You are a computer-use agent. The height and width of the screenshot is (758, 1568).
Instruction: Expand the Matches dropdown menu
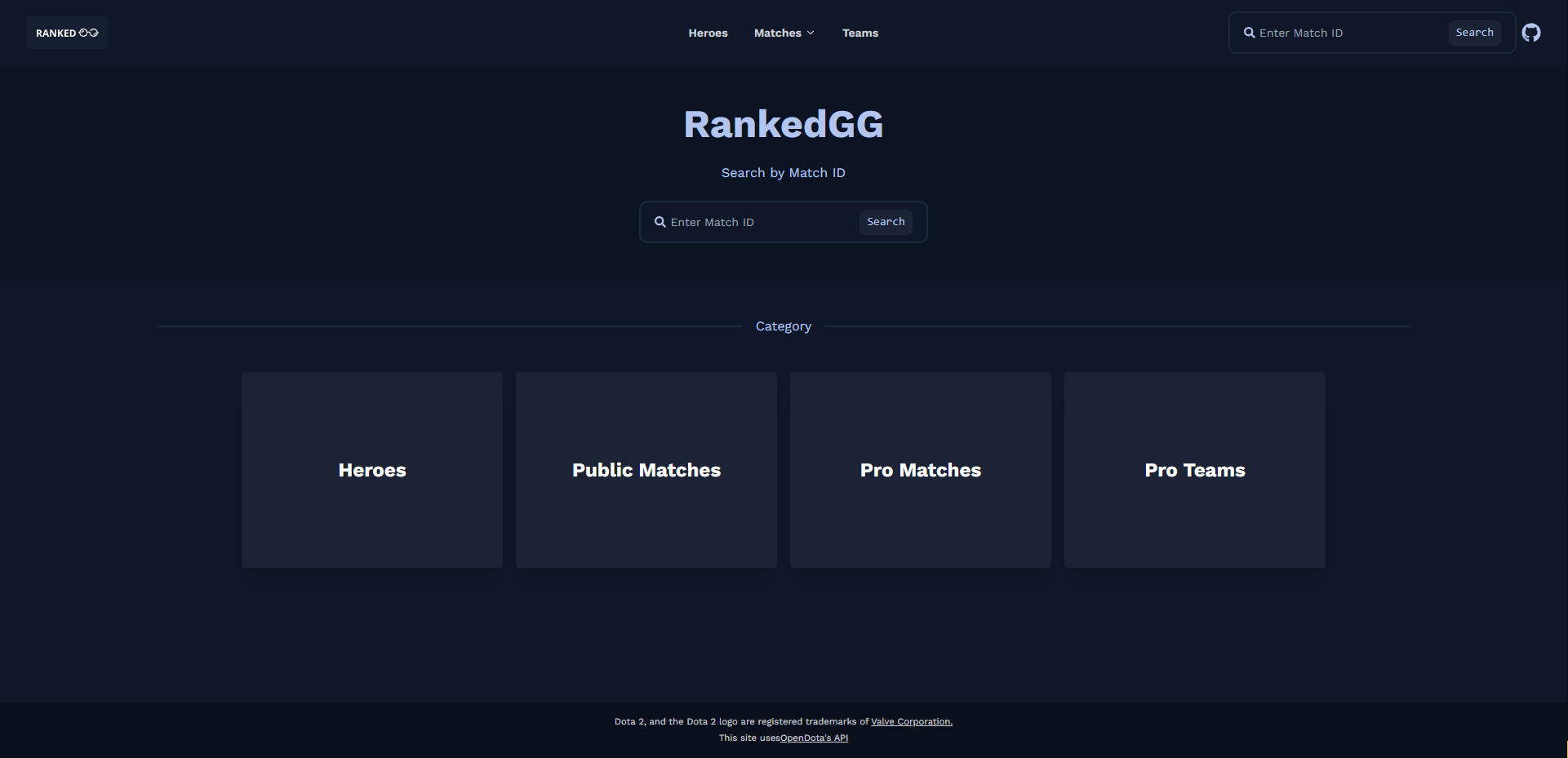[x=784, y=33]
